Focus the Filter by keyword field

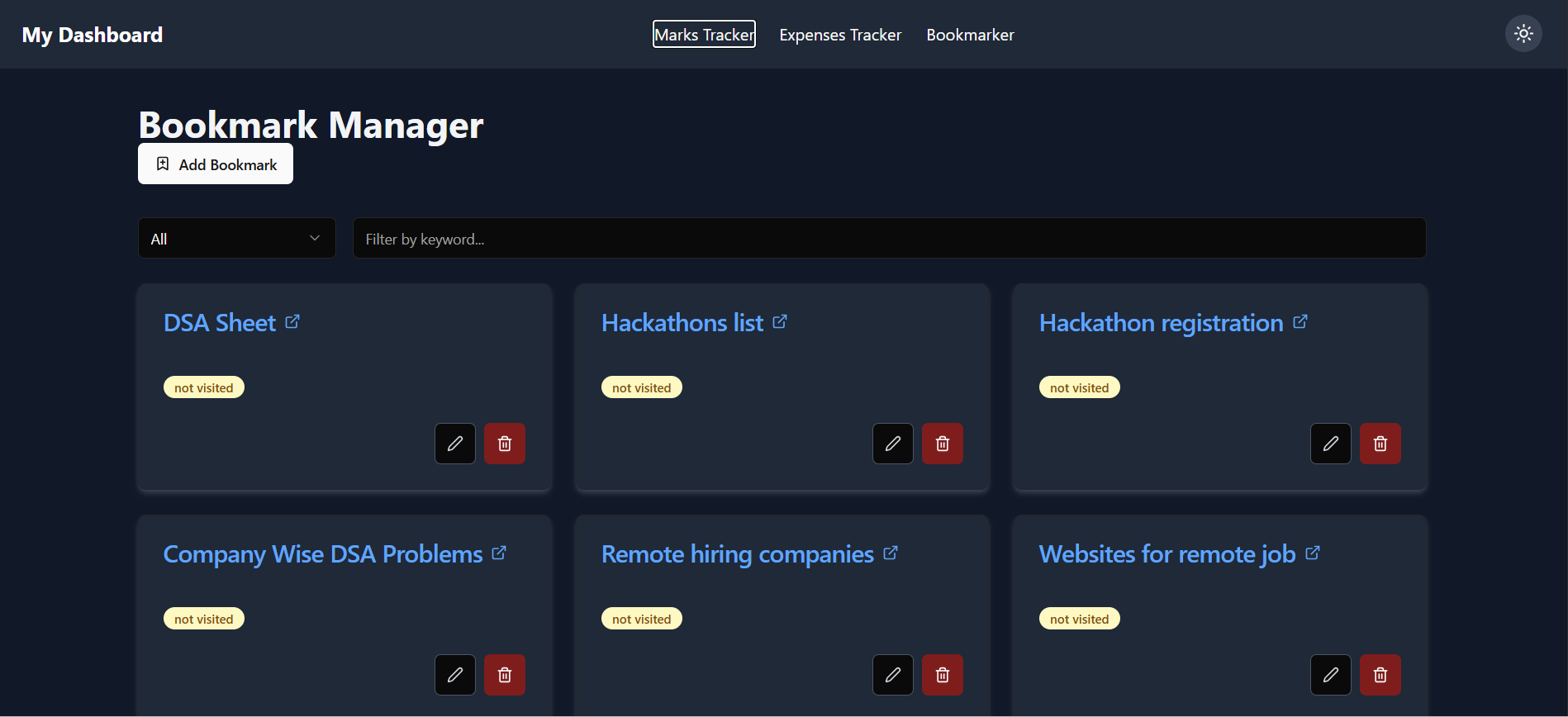(889, 238)
